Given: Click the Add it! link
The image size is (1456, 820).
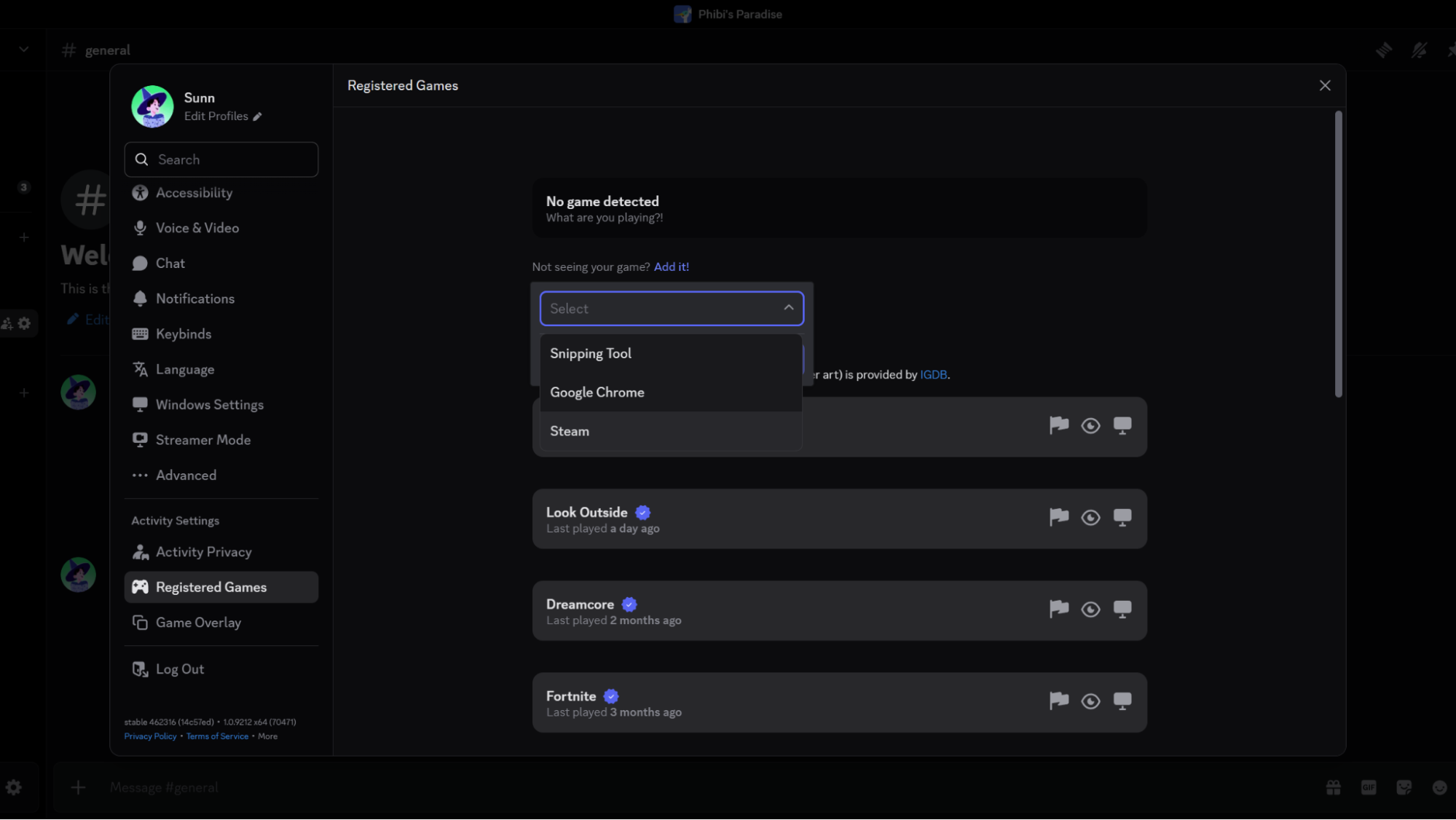Looking at the screenshot, I should [672, 267].
